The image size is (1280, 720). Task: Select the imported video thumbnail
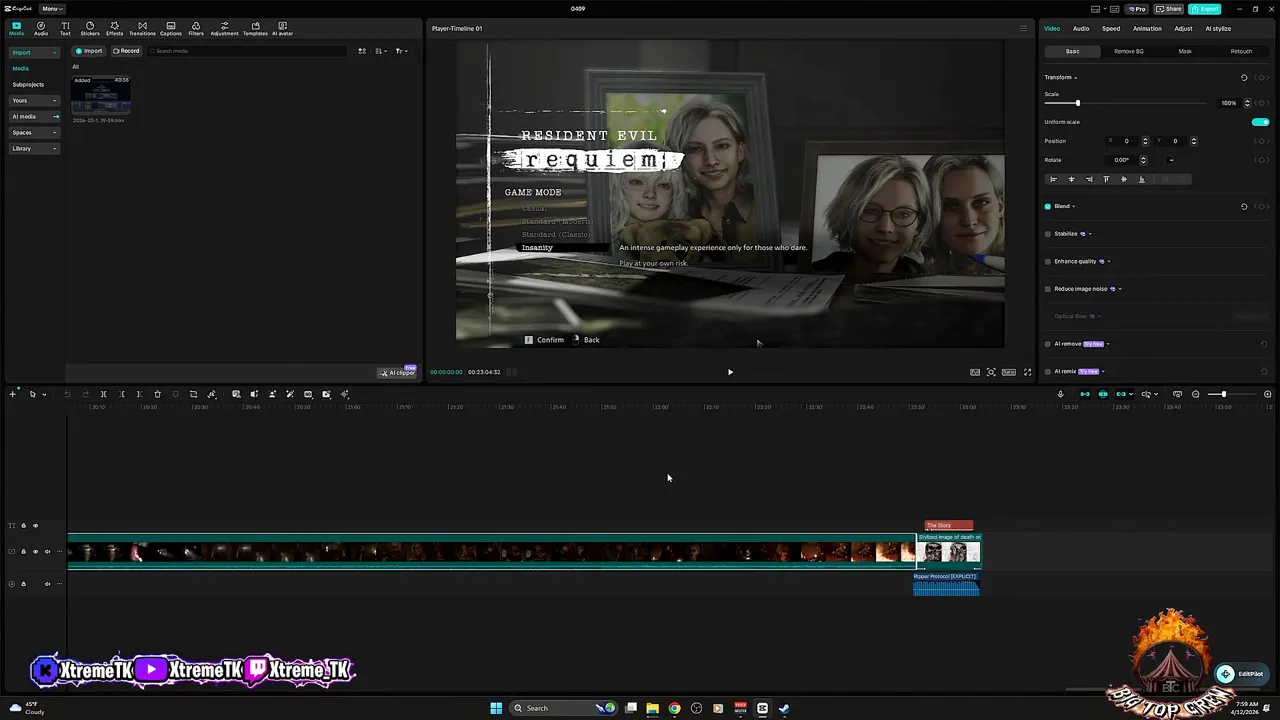tap(101, 96)
